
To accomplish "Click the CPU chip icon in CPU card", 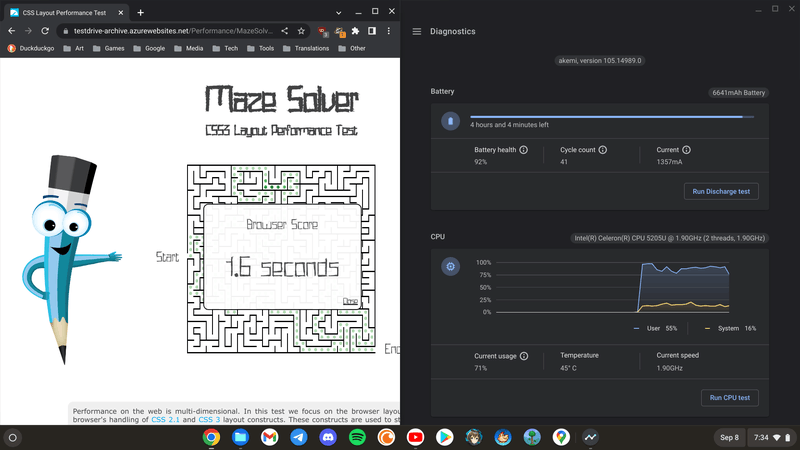I will 451,266.
